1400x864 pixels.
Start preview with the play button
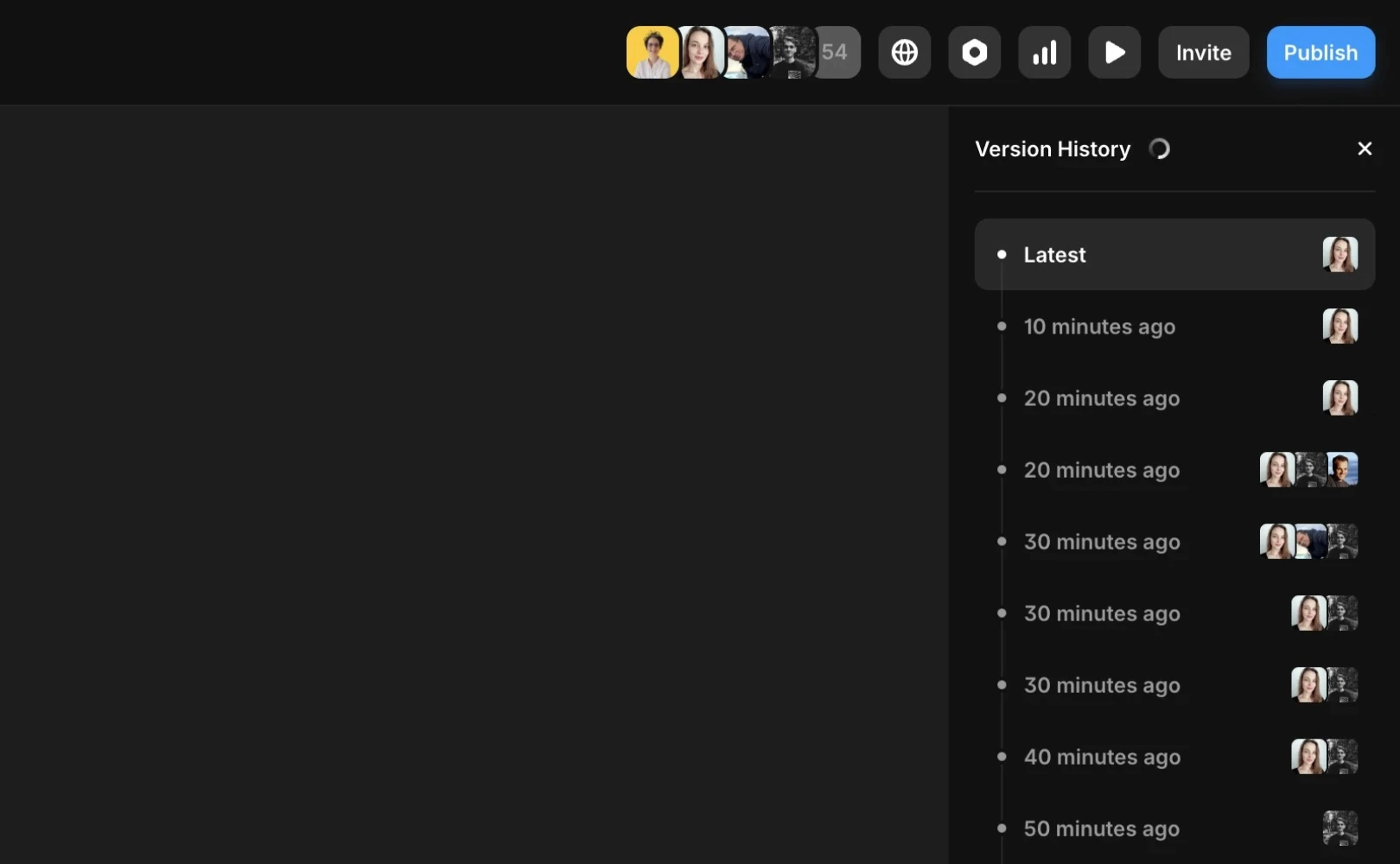click(1114, 53)
